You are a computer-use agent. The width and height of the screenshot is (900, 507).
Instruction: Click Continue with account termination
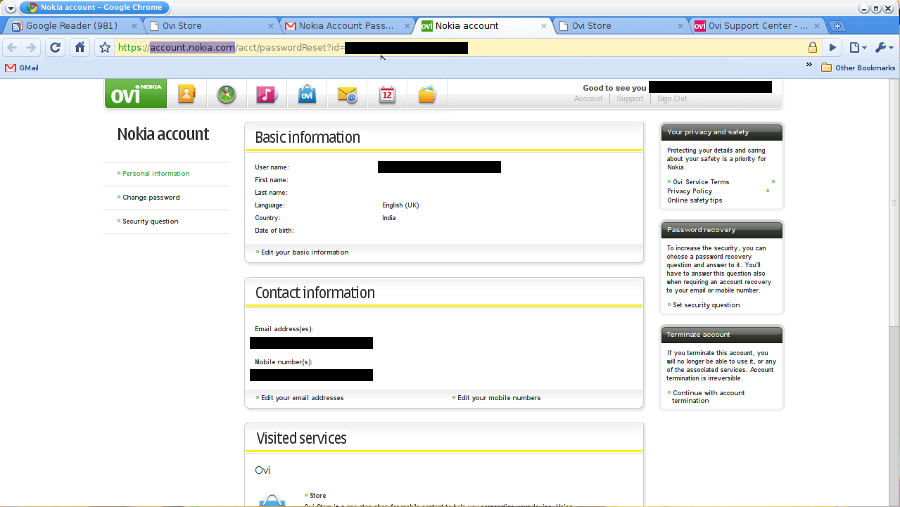click(708, 397)
